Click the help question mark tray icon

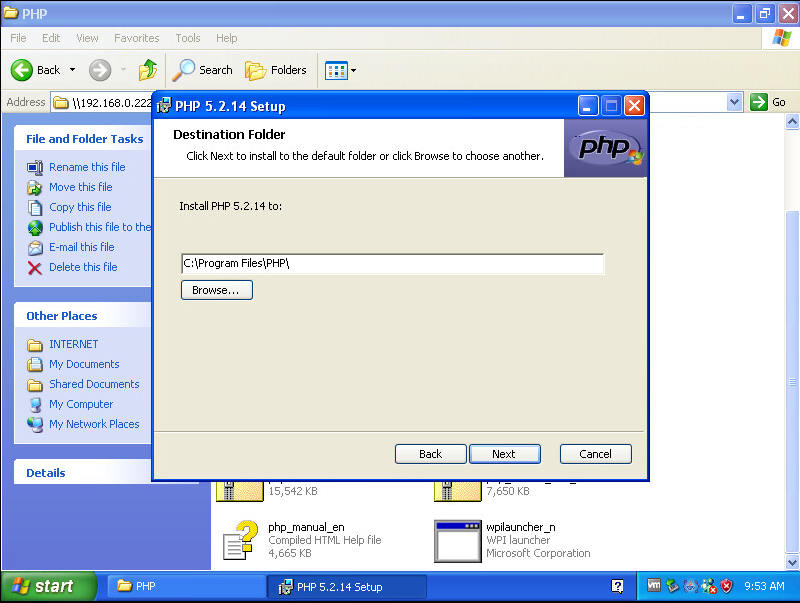point(617,587)
